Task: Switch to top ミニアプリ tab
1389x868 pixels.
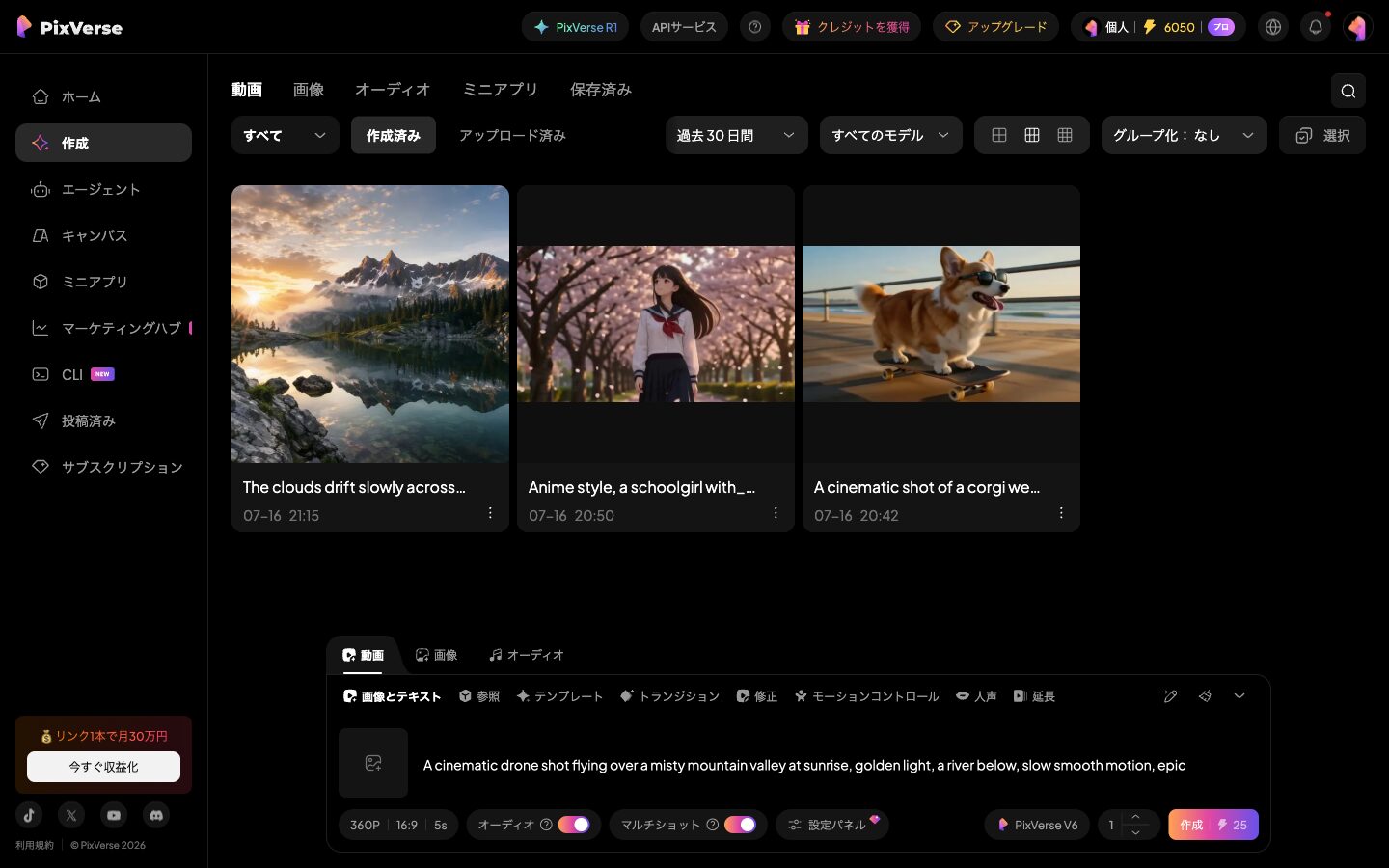Action: pos(500,90)
